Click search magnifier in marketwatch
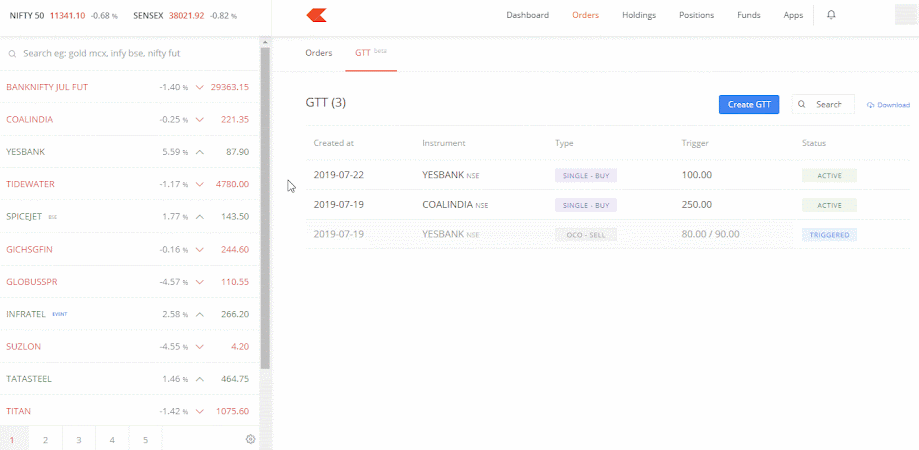Image resolution: width=919 pixels, height=450 pixels. pyautogui.click(x=12, y=53)
